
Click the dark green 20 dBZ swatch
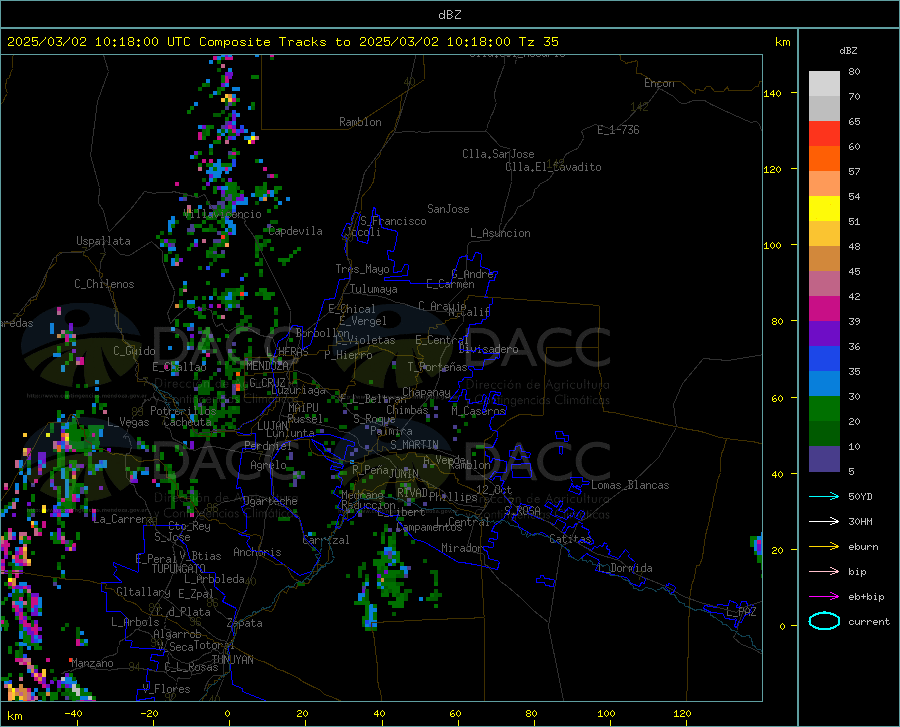click(x=824, y=434)
